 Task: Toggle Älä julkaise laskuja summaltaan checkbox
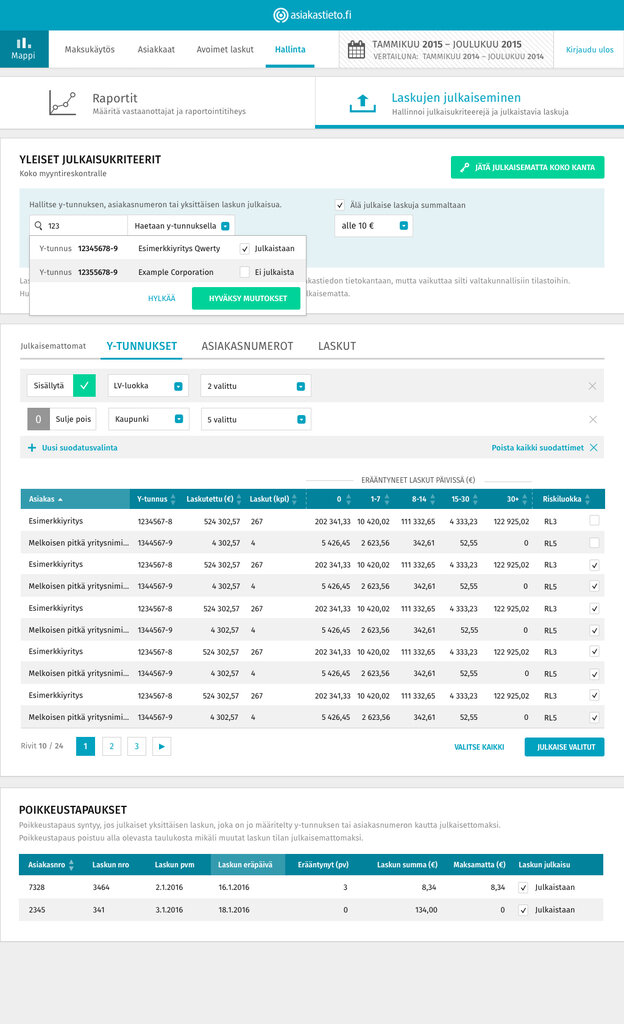click(339, 205)
